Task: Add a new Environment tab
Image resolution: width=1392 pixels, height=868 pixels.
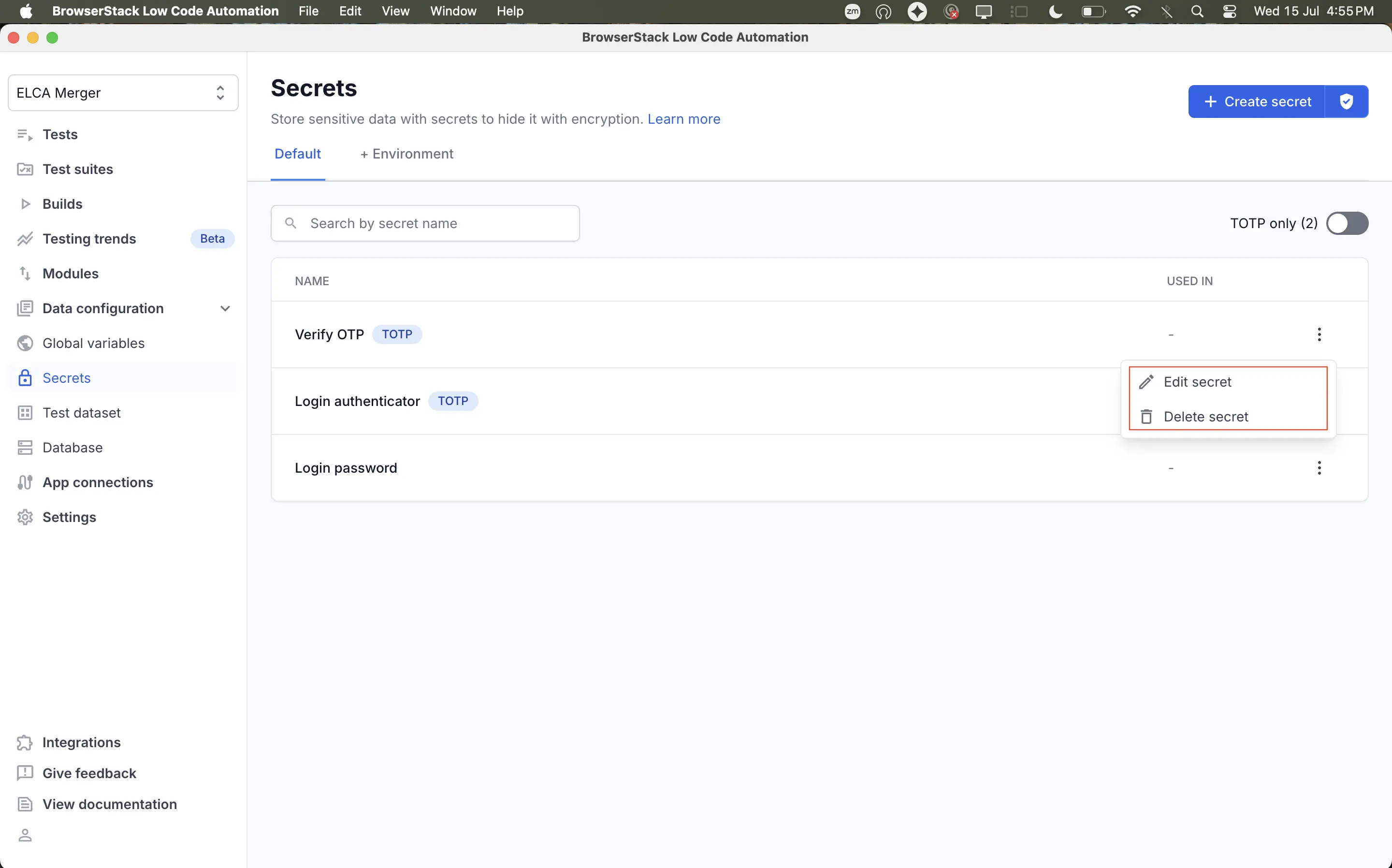Action: click(406, 154)
